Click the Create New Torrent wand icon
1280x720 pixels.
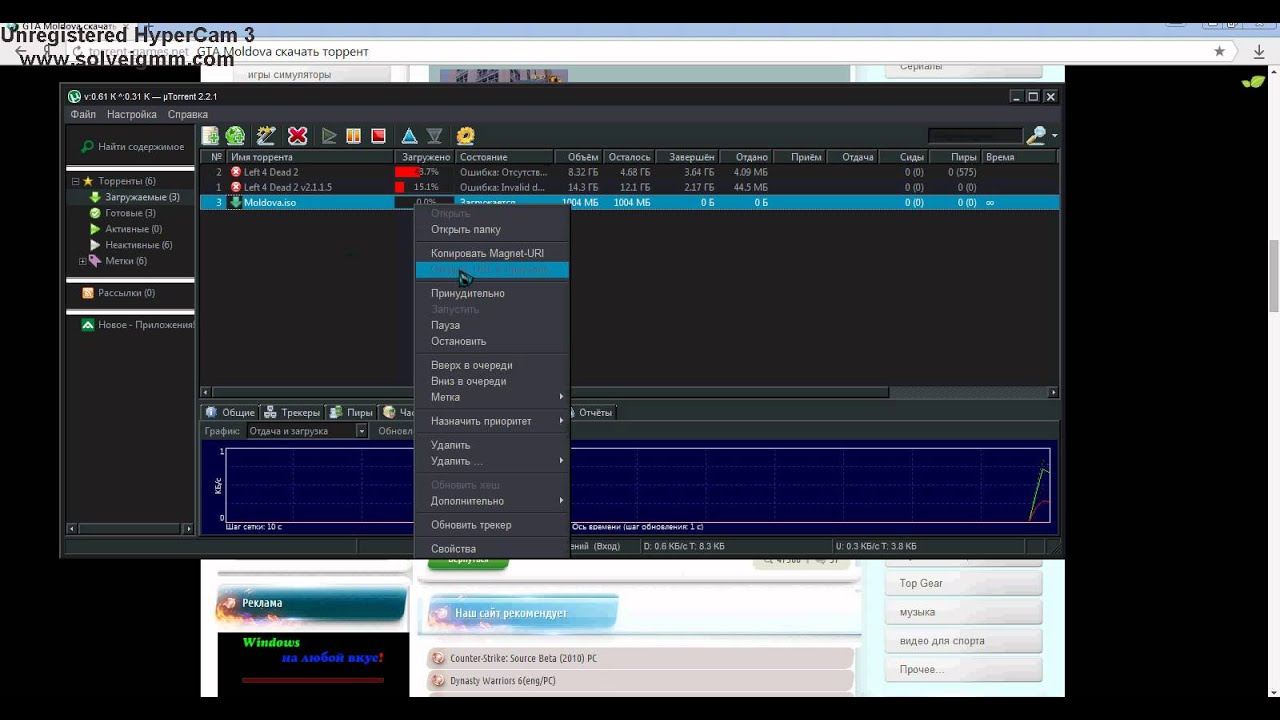[266, 136]
